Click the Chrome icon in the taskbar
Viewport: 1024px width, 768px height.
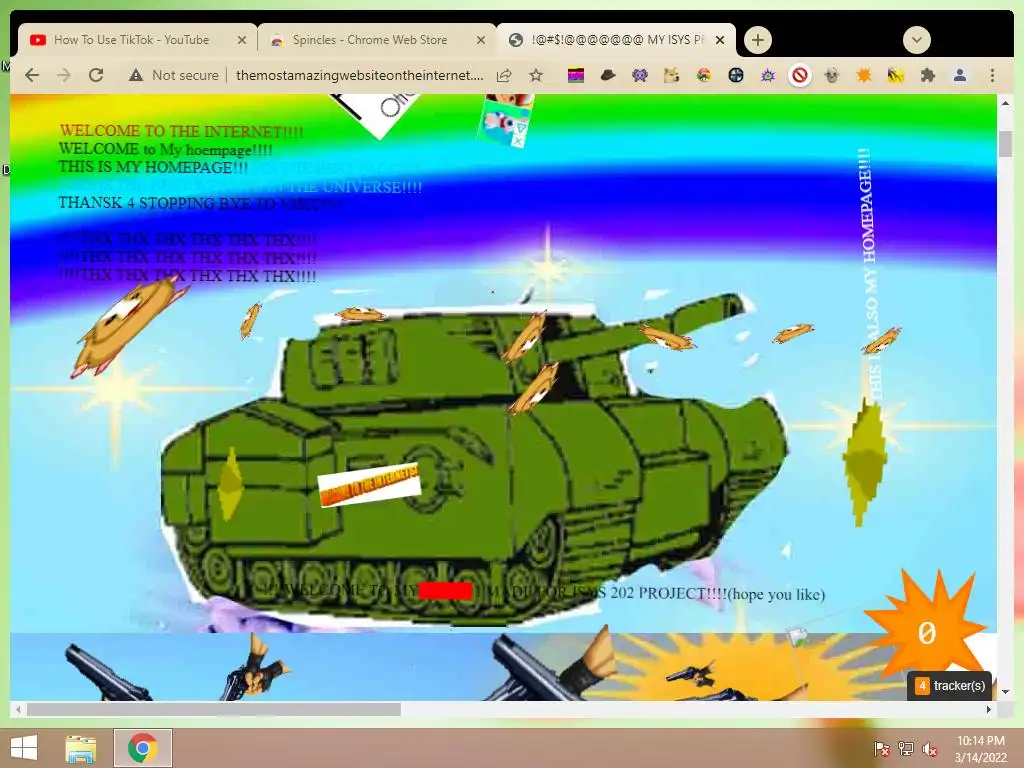[142, 748]
